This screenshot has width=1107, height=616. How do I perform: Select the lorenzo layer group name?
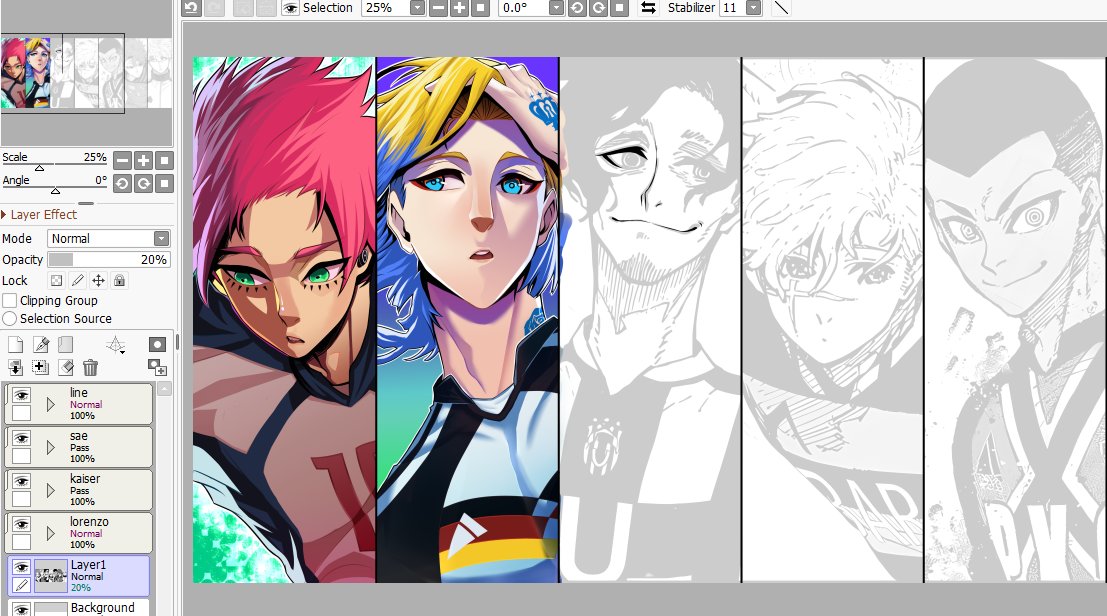point(89,521)
